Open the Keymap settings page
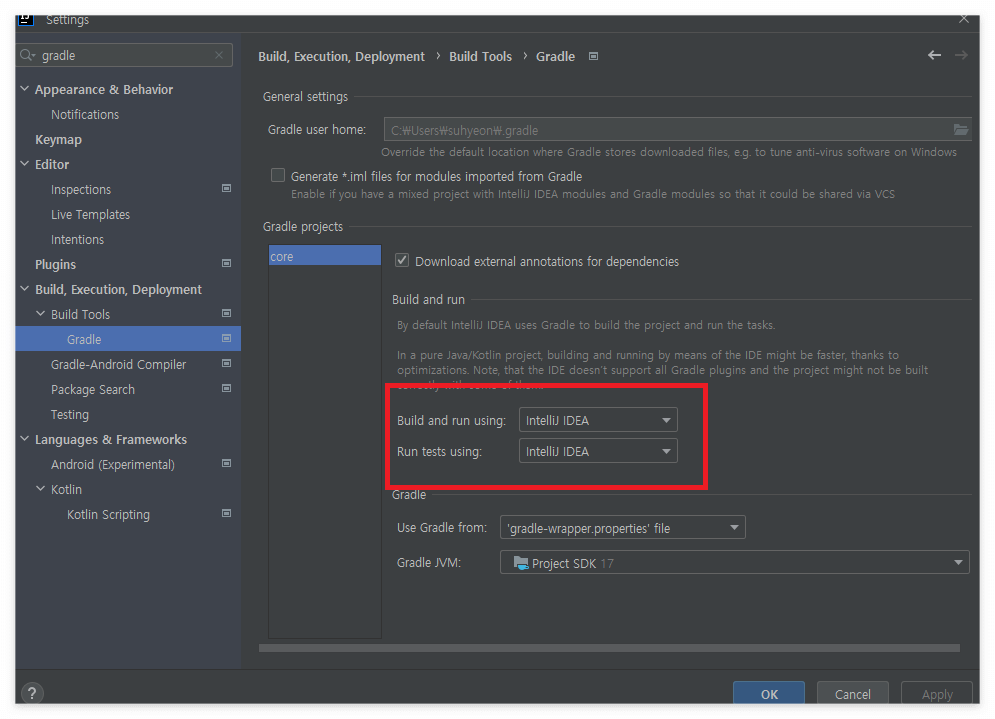995x719 pixels. click(58, 140)
